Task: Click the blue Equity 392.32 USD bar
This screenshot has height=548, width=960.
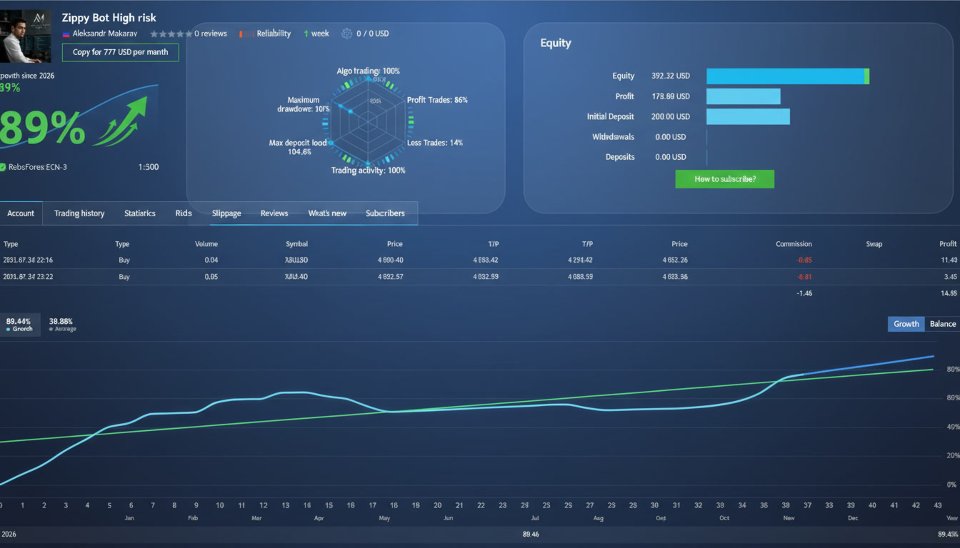Action: click(787, 76)
